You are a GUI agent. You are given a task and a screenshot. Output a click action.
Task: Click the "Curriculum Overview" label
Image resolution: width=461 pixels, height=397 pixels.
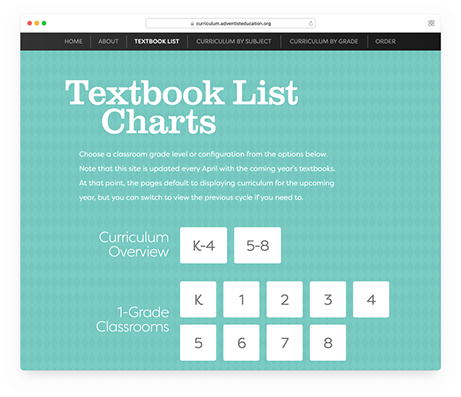click(x=134, y=244)
